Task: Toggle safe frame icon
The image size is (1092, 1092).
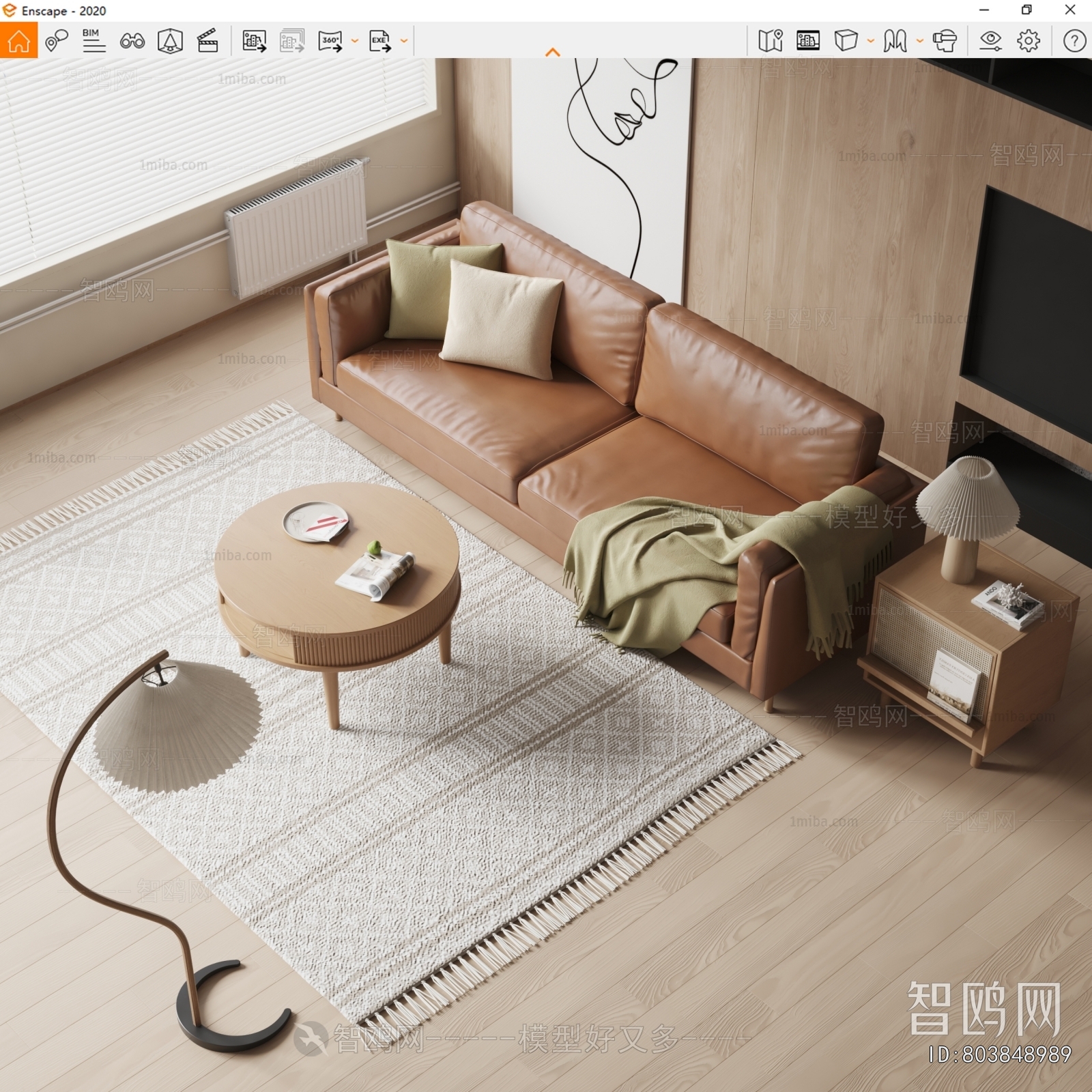Action: coord(170,41)
